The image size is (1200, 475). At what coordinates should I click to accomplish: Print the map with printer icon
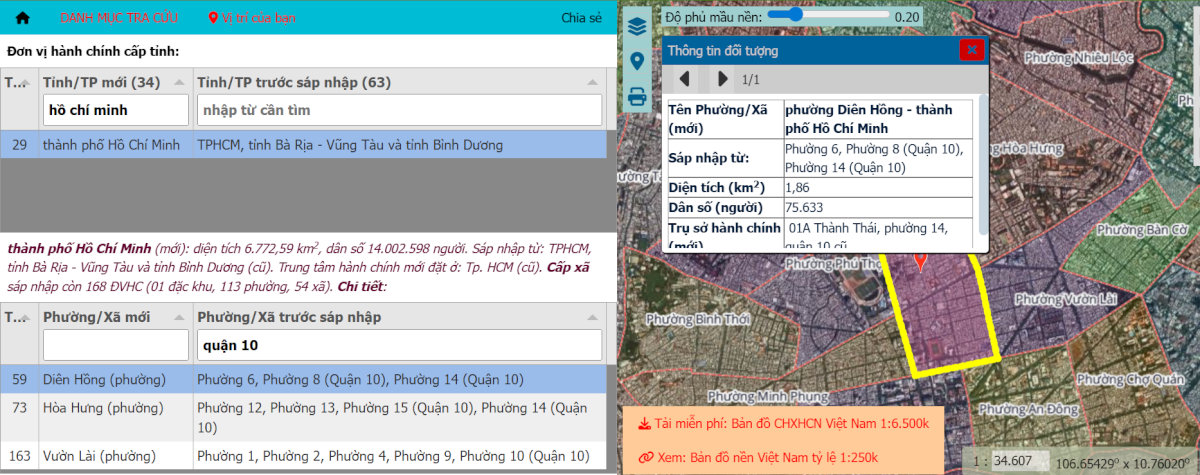[x=636, y=97]
